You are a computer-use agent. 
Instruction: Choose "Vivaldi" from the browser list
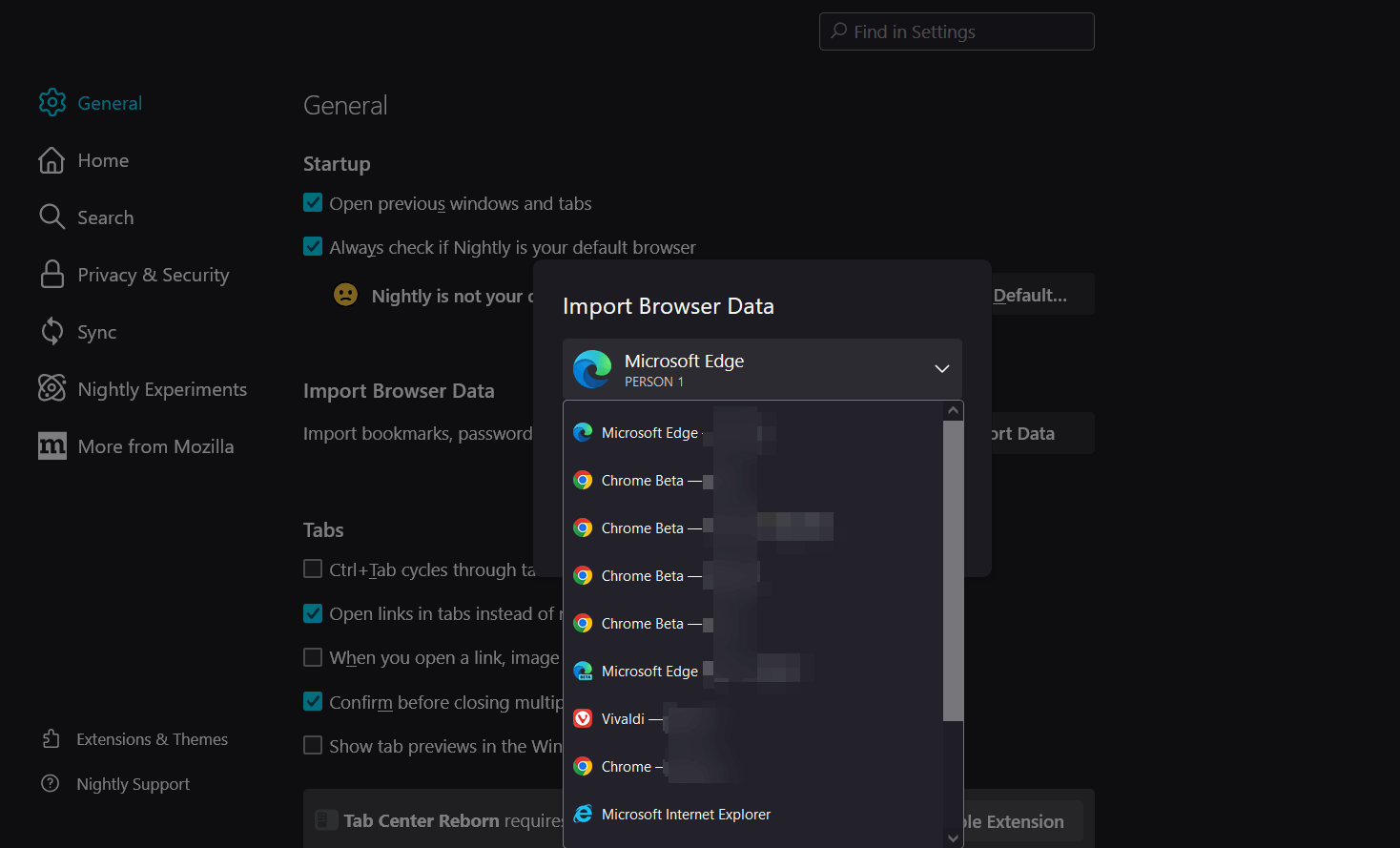(628, 718)
